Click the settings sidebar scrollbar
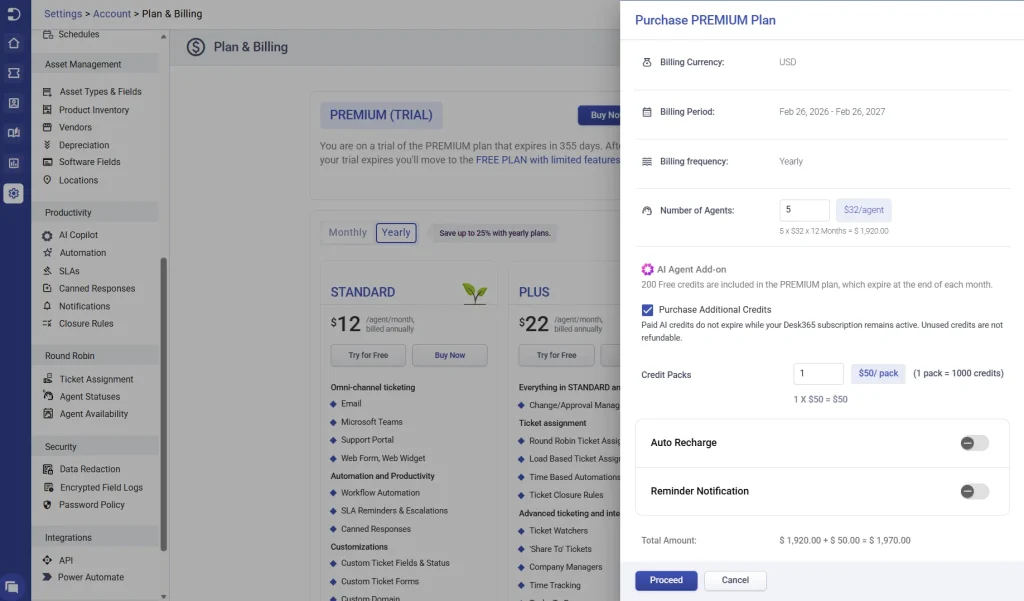Screen dimensions: 1024x601 click(x=163, y=400)
